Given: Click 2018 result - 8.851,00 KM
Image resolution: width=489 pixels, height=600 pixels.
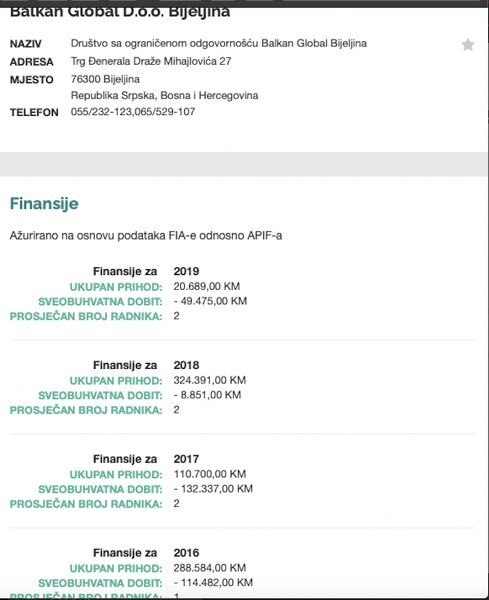Looking at the screenshot, I should coord(207,395).
